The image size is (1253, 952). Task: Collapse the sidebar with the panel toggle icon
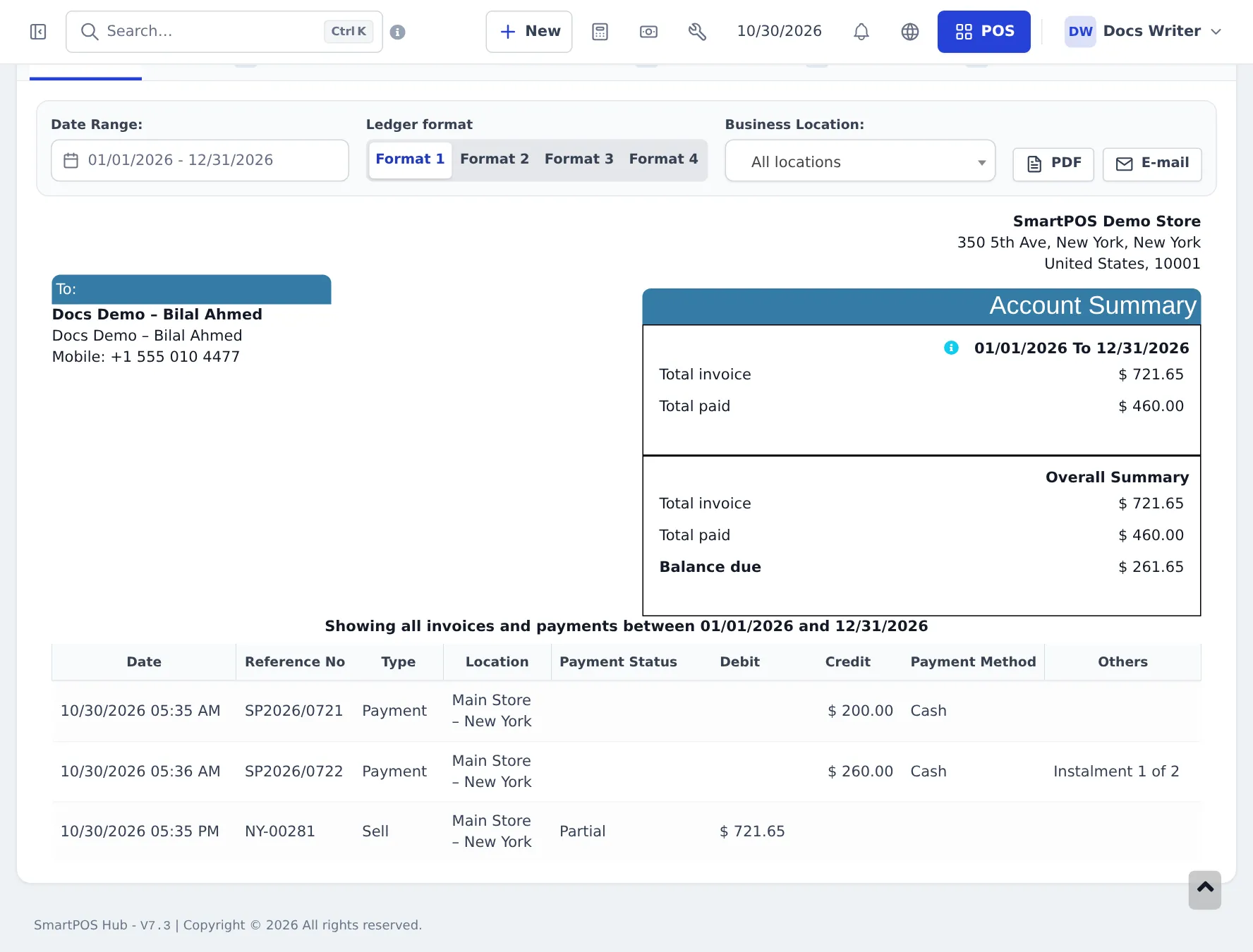pos(38,32)
